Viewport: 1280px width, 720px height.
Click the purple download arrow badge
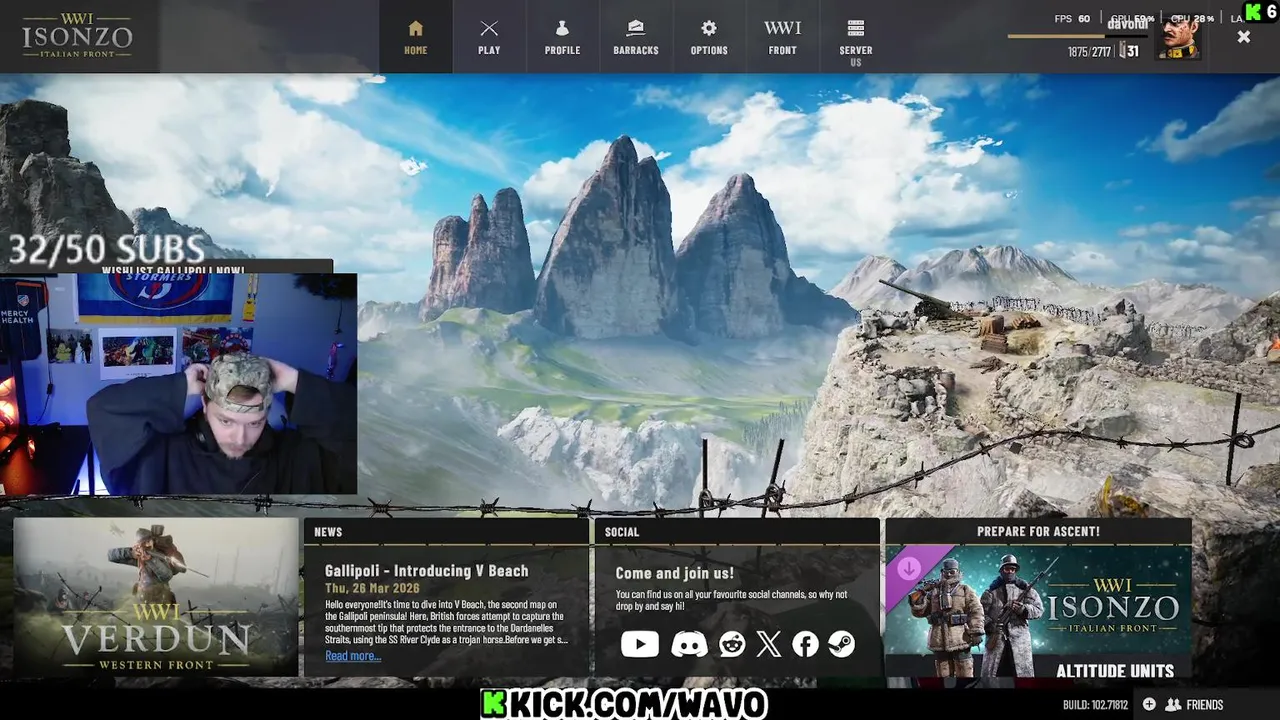coord(908,569)
